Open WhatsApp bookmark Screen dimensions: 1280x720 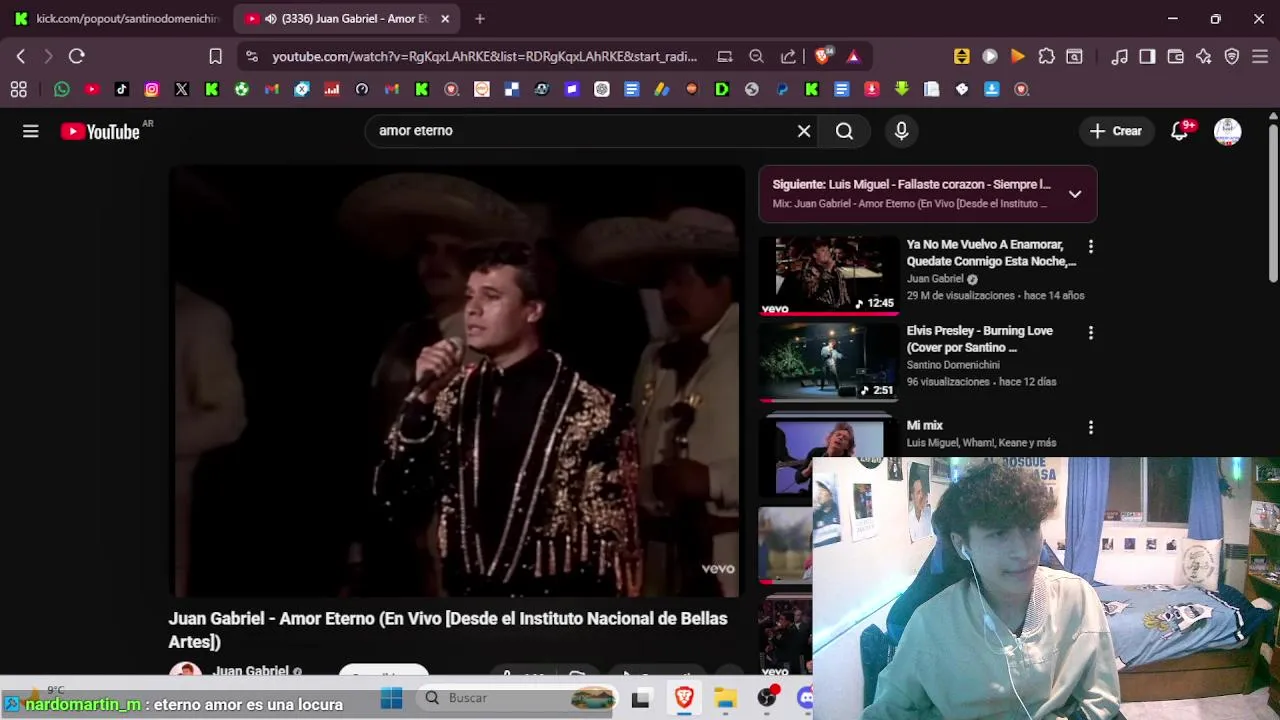tap(62, 89)
